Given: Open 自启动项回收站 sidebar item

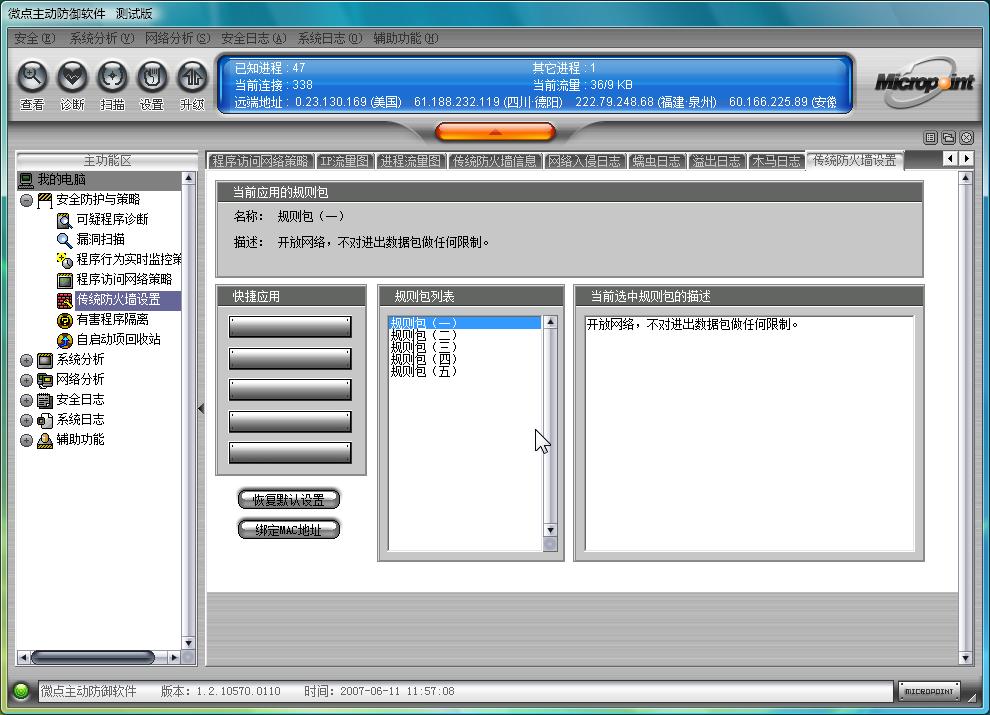Looking at the screenshot, I should 118,340.
